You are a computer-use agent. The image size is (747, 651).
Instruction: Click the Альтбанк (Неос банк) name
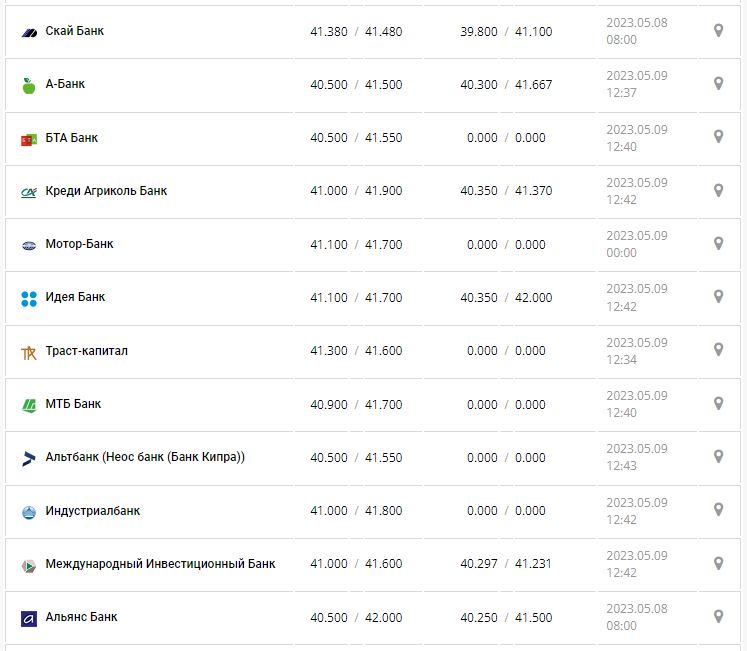point(145,457)
